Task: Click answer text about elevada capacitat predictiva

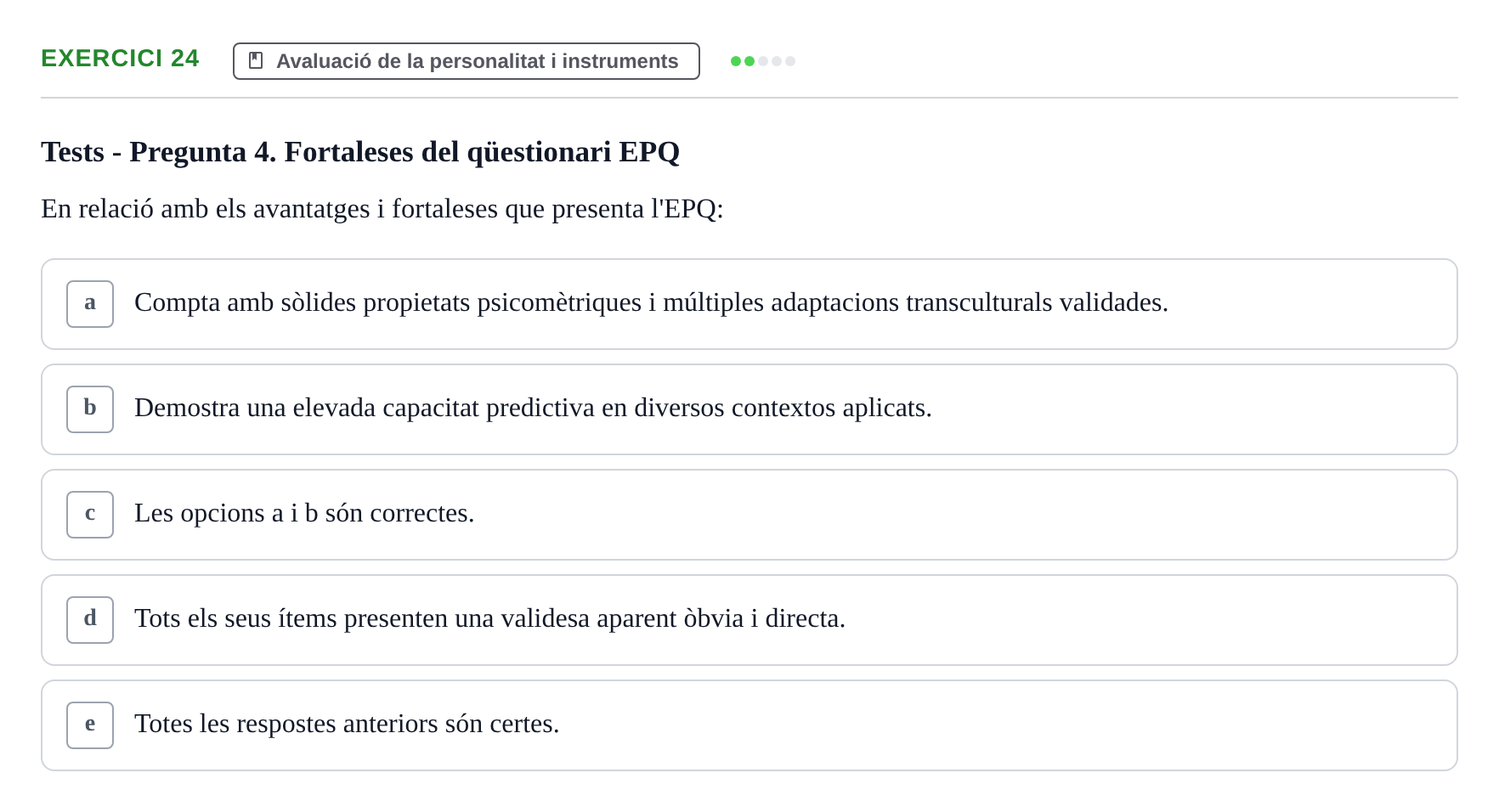Action: click(533, 408)
